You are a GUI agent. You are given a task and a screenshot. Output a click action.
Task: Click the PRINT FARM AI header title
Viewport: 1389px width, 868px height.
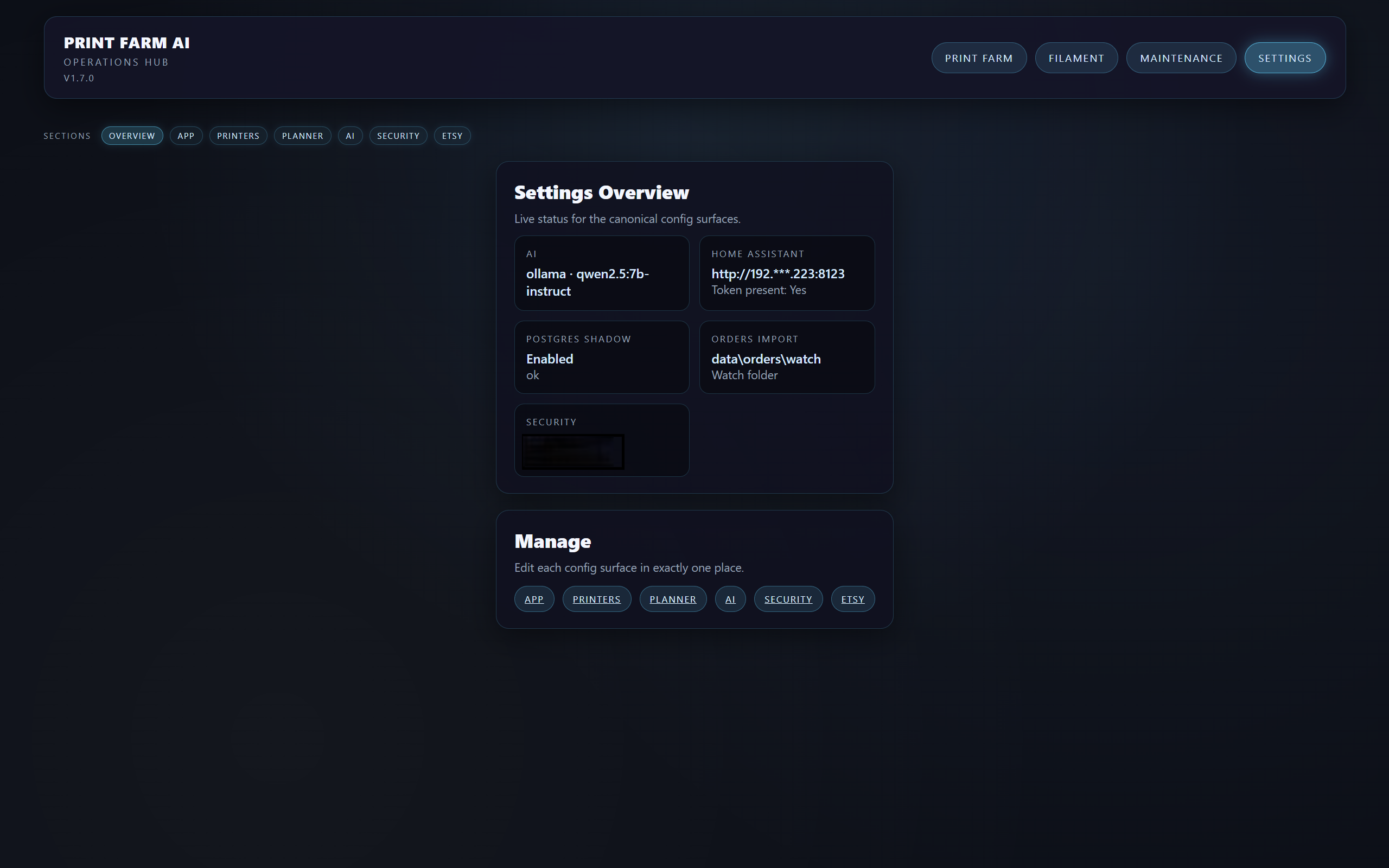click(128, 42)
